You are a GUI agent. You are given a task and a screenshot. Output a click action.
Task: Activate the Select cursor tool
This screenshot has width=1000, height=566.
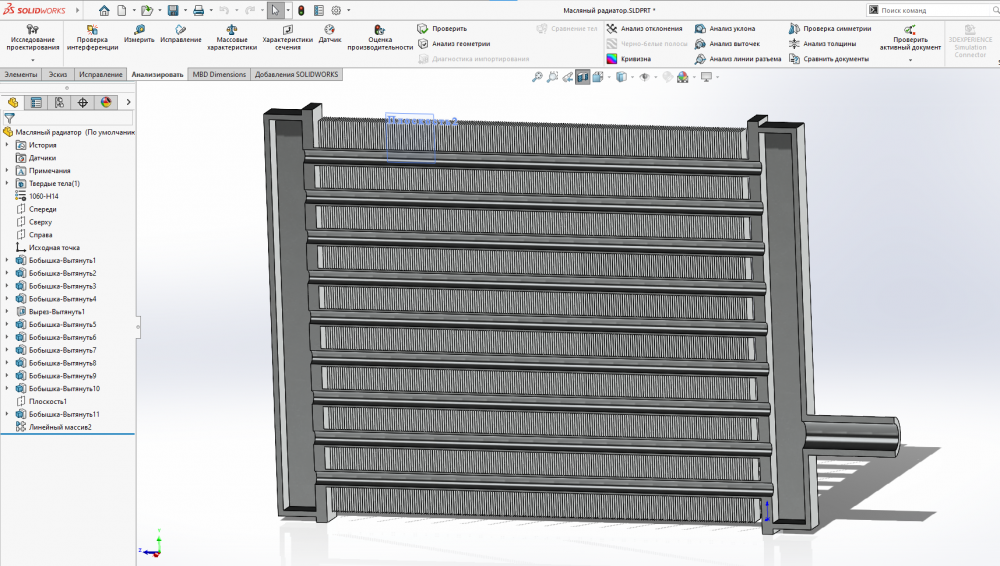point(276,10)
